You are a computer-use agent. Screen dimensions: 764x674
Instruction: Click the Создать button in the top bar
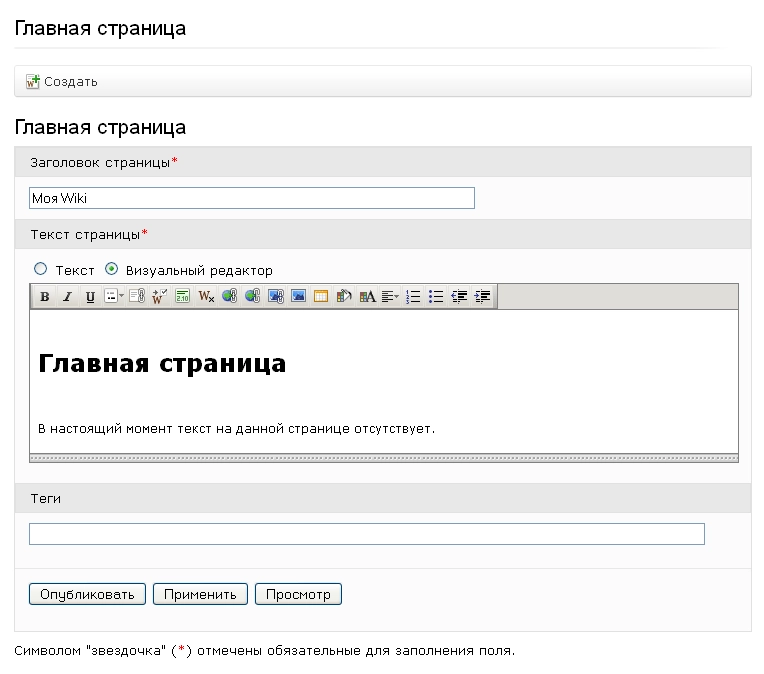click(62, 81)
